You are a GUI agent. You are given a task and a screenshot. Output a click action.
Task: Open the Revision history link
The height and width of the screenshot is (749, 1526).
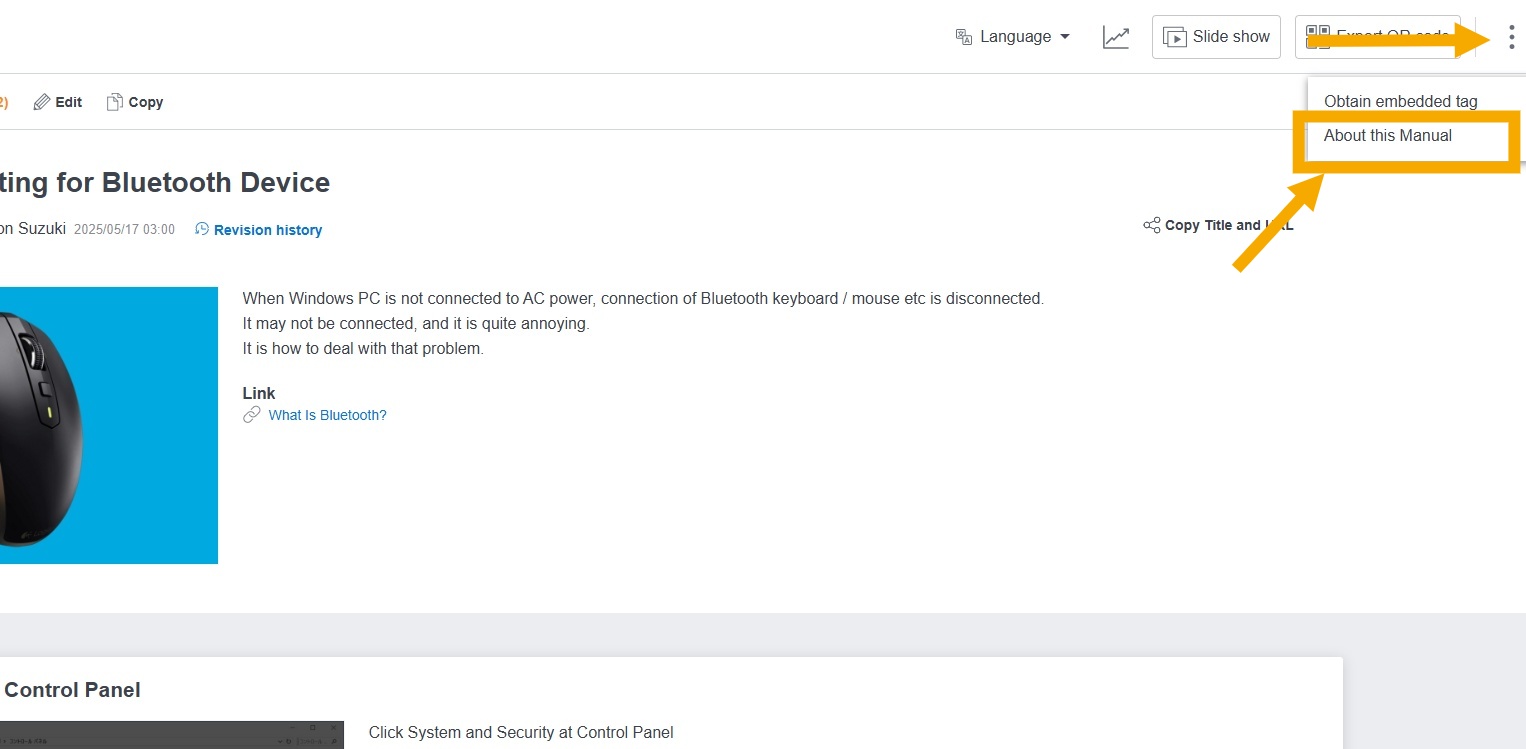click(x=267, y=230)
